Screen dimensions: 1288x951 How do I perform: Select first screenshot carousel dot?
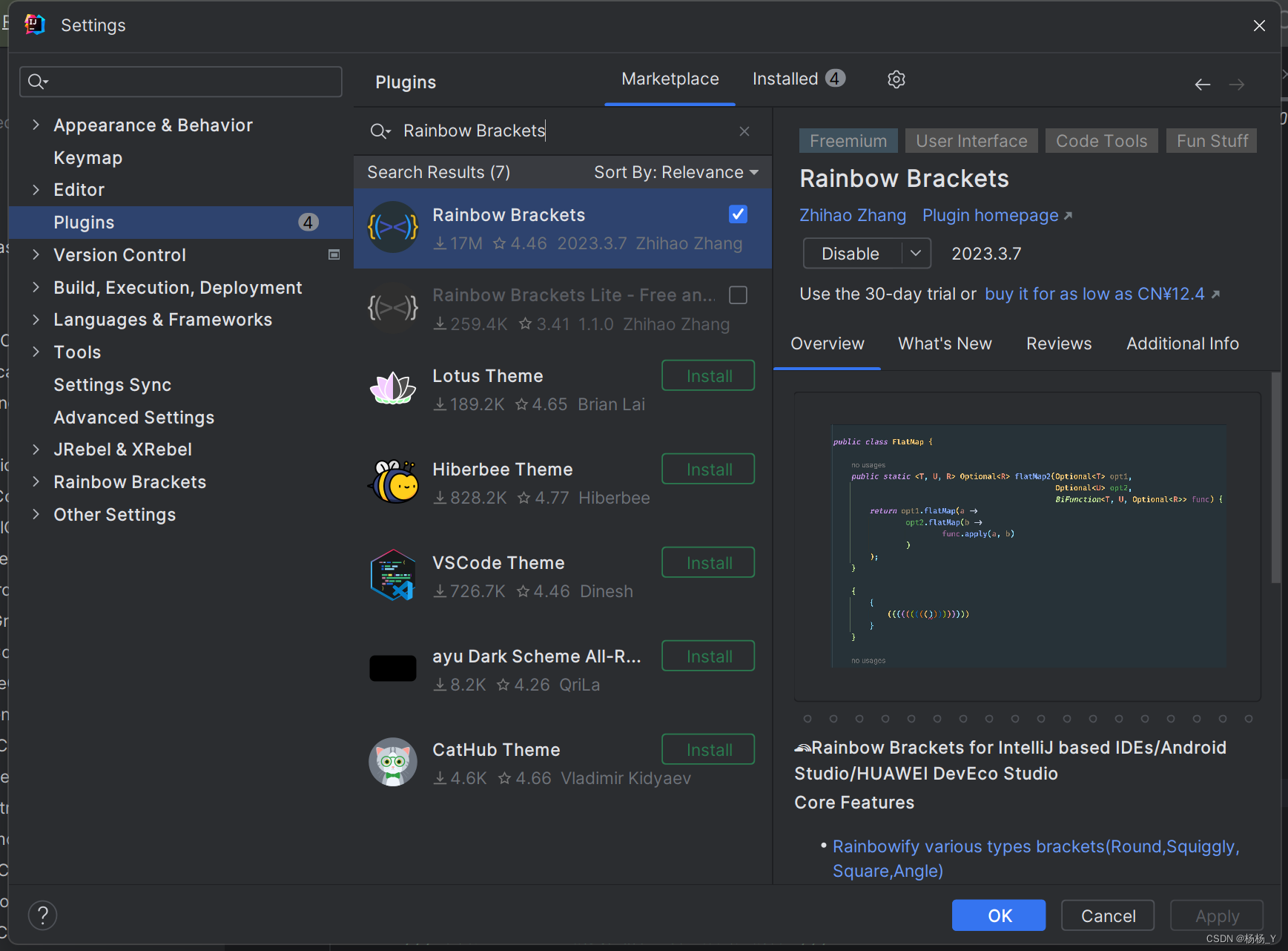(x=808, y=719)
